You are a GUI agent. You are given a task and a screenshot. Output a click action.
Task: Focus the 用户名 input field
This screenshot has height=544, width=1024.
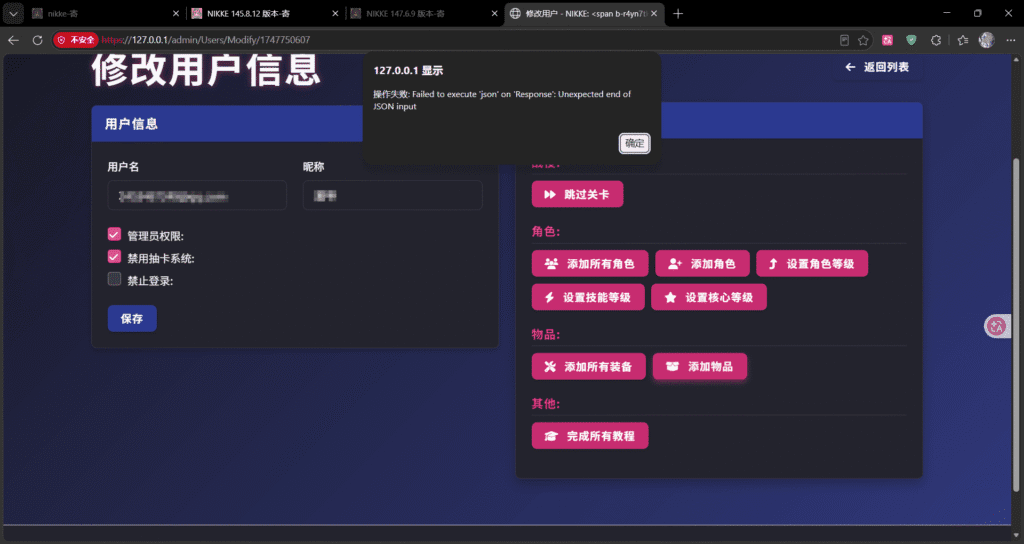(197, 195)
